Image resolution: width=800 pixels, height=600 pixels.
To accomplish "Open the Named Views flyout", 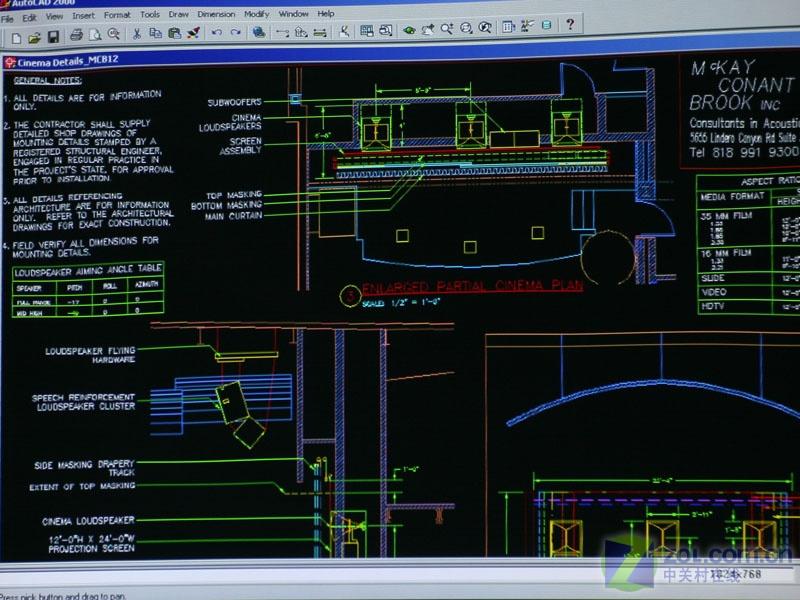I will pos(385,31).
